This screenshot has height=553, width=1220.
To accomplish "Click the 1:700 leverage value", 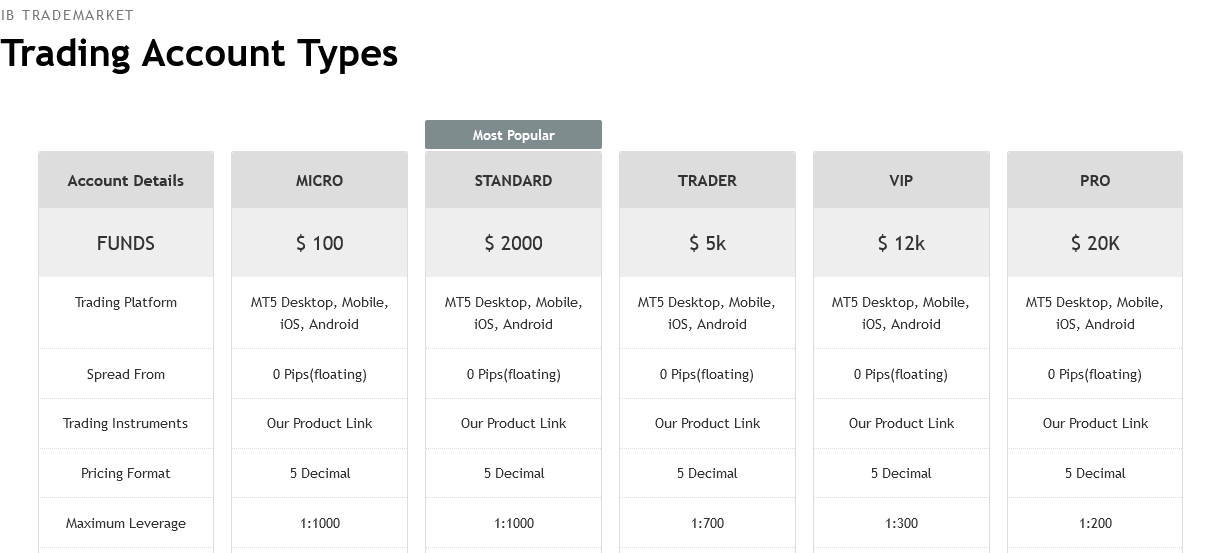I will pos(707,523).
